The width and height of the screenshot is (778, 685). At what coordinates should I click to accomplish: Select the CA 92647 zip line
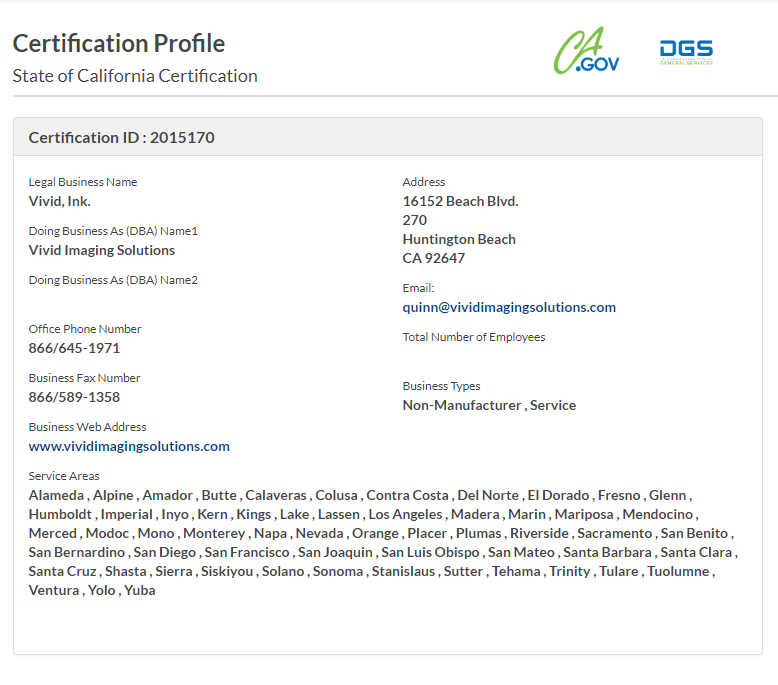[x=434, y=258]
